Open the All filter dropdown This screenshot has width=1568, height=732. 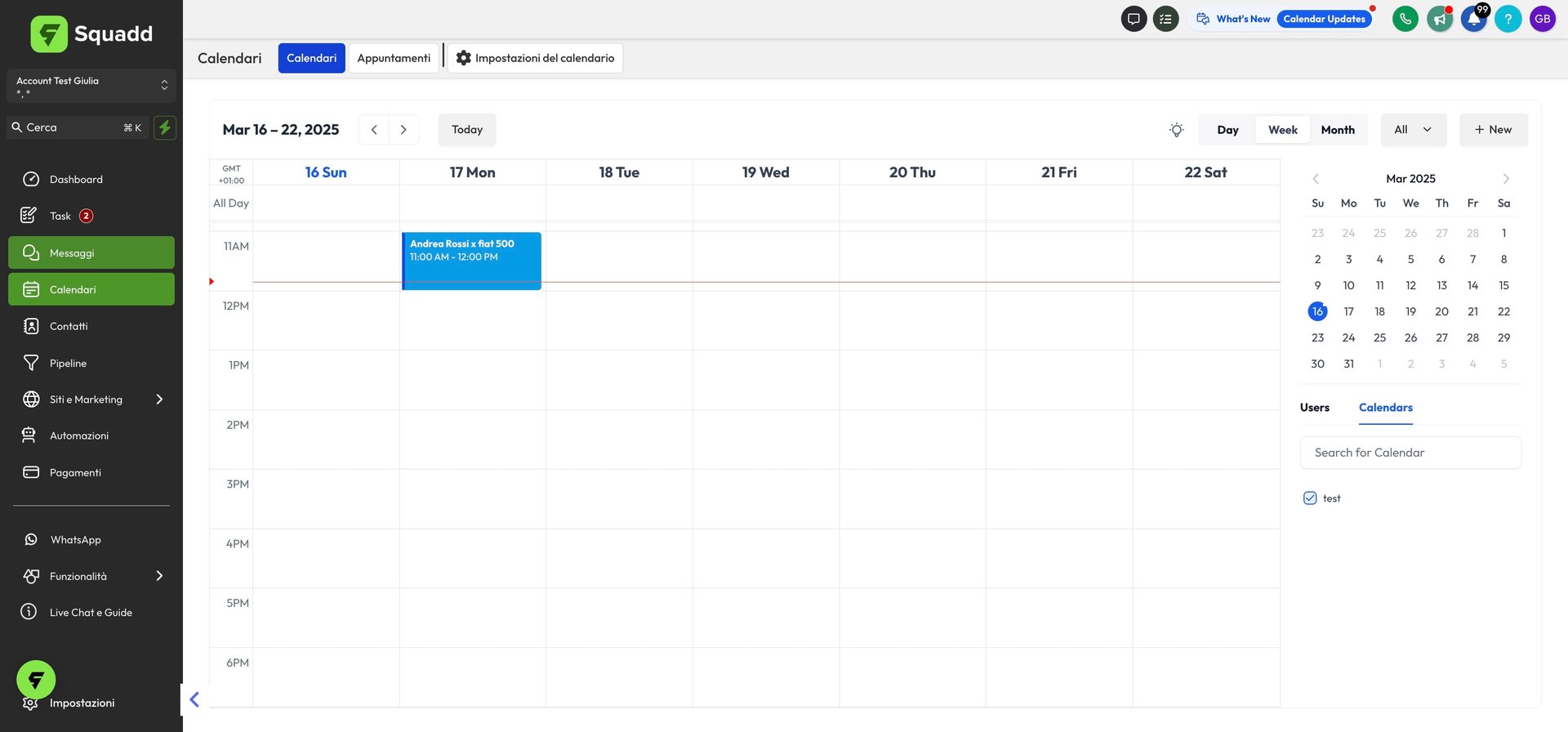1413,130
